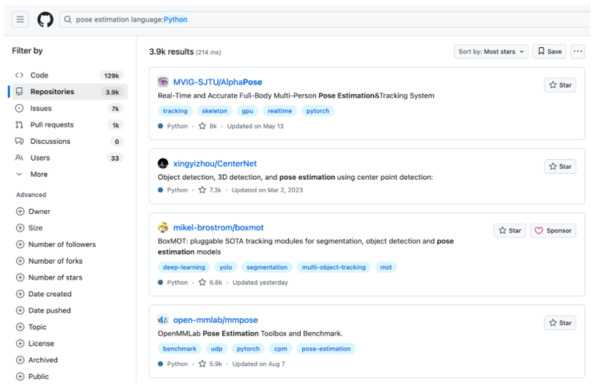Click the 'pose-estimation' topic tag
This screenshot has width=591, height=391.
tap(326, 349)
